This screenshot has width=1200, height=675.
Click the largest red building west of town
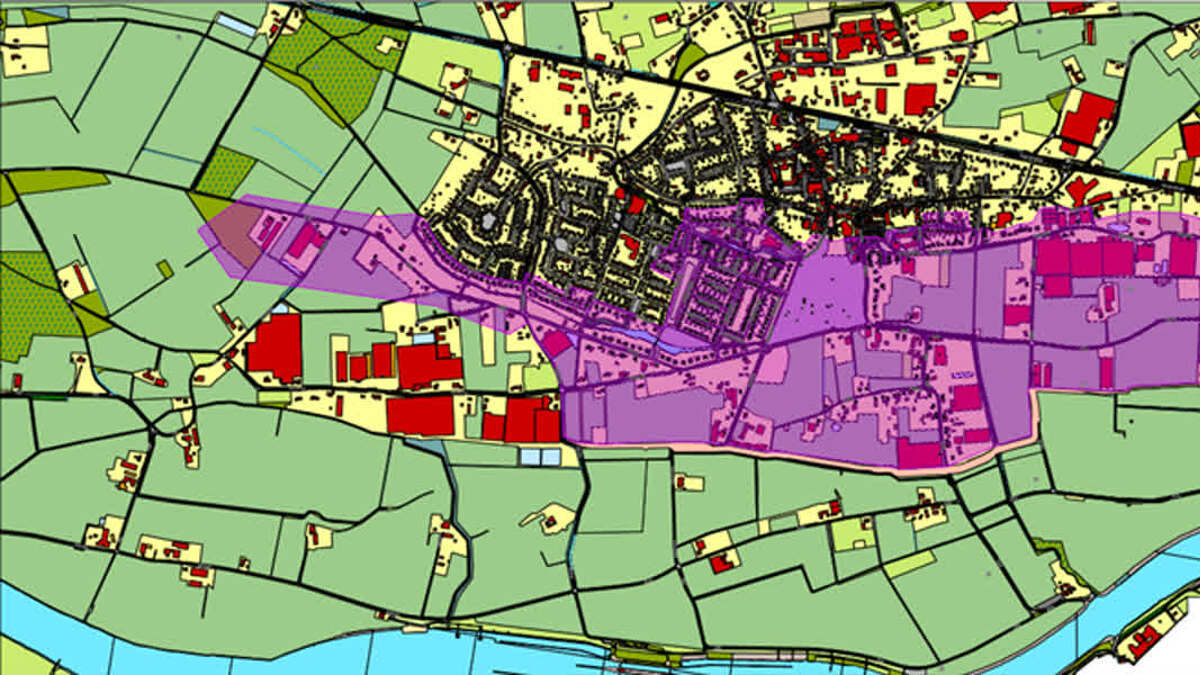[274, 347]
